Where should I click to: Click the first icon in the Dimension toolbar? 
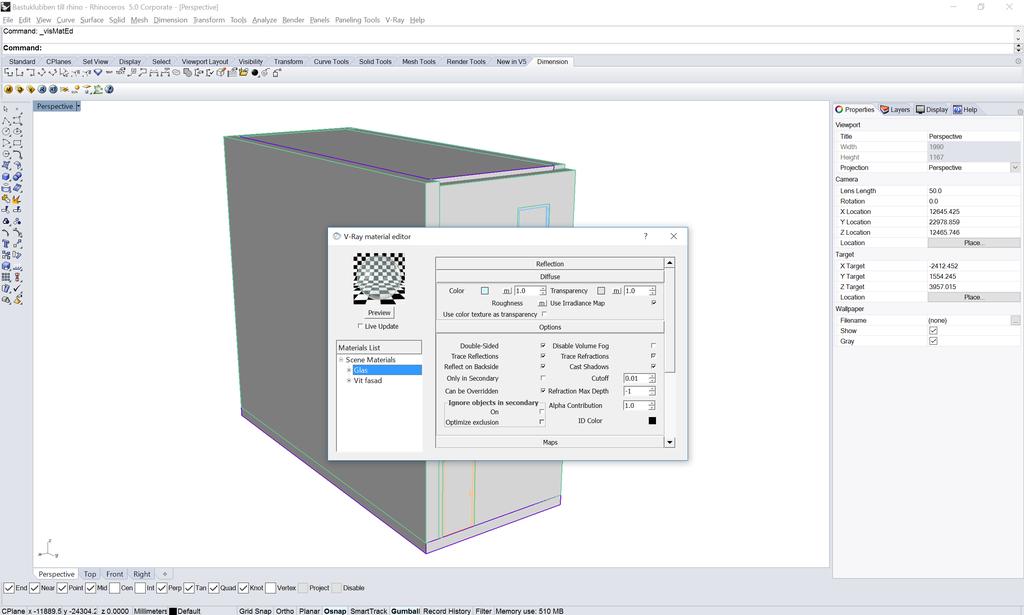(8, 72)
